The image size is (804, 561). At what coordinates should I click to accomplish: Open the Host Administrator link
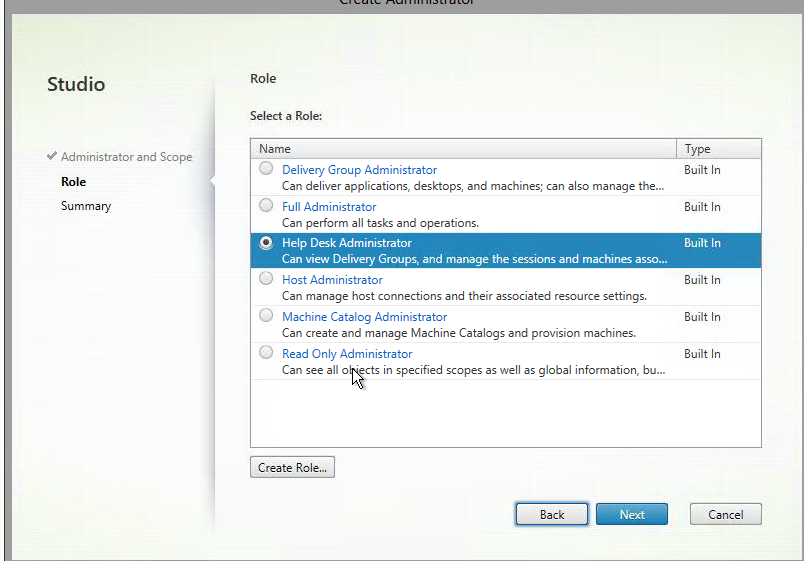pos(332,279)
